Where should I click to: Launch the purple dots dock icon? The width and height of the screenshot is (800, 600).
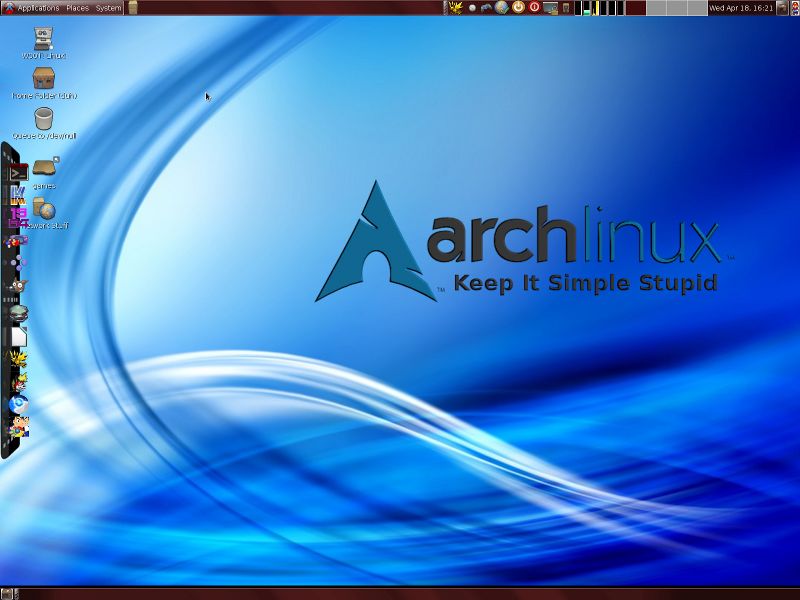(x=18, y=263)
